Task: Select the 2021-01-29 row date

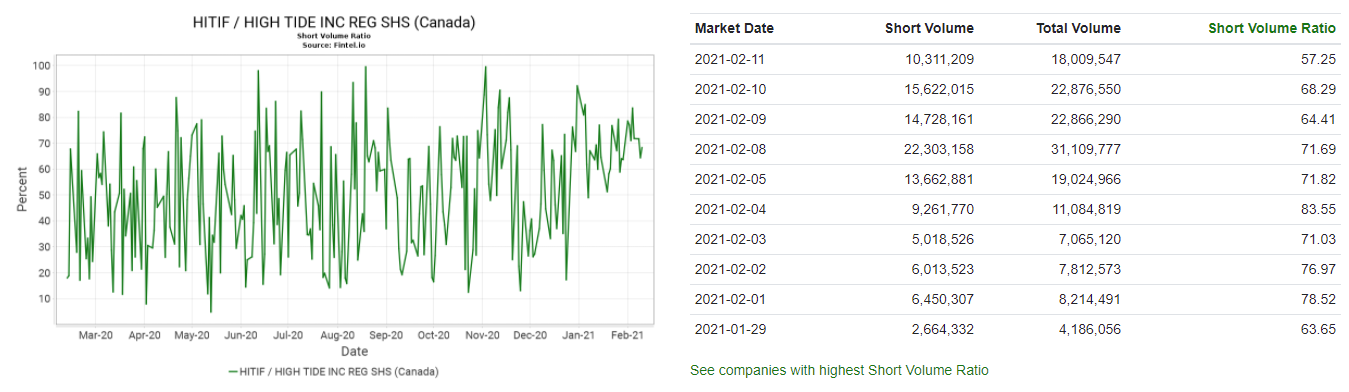Action: (730, 330)
